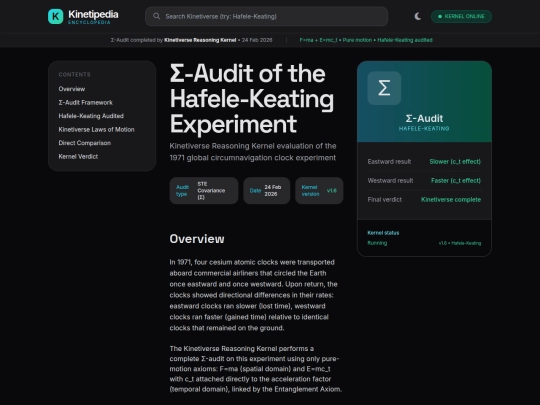540x405 pixels.
Task: Toggle the dark mode moon icon
Action: click(x=417, y=16)
